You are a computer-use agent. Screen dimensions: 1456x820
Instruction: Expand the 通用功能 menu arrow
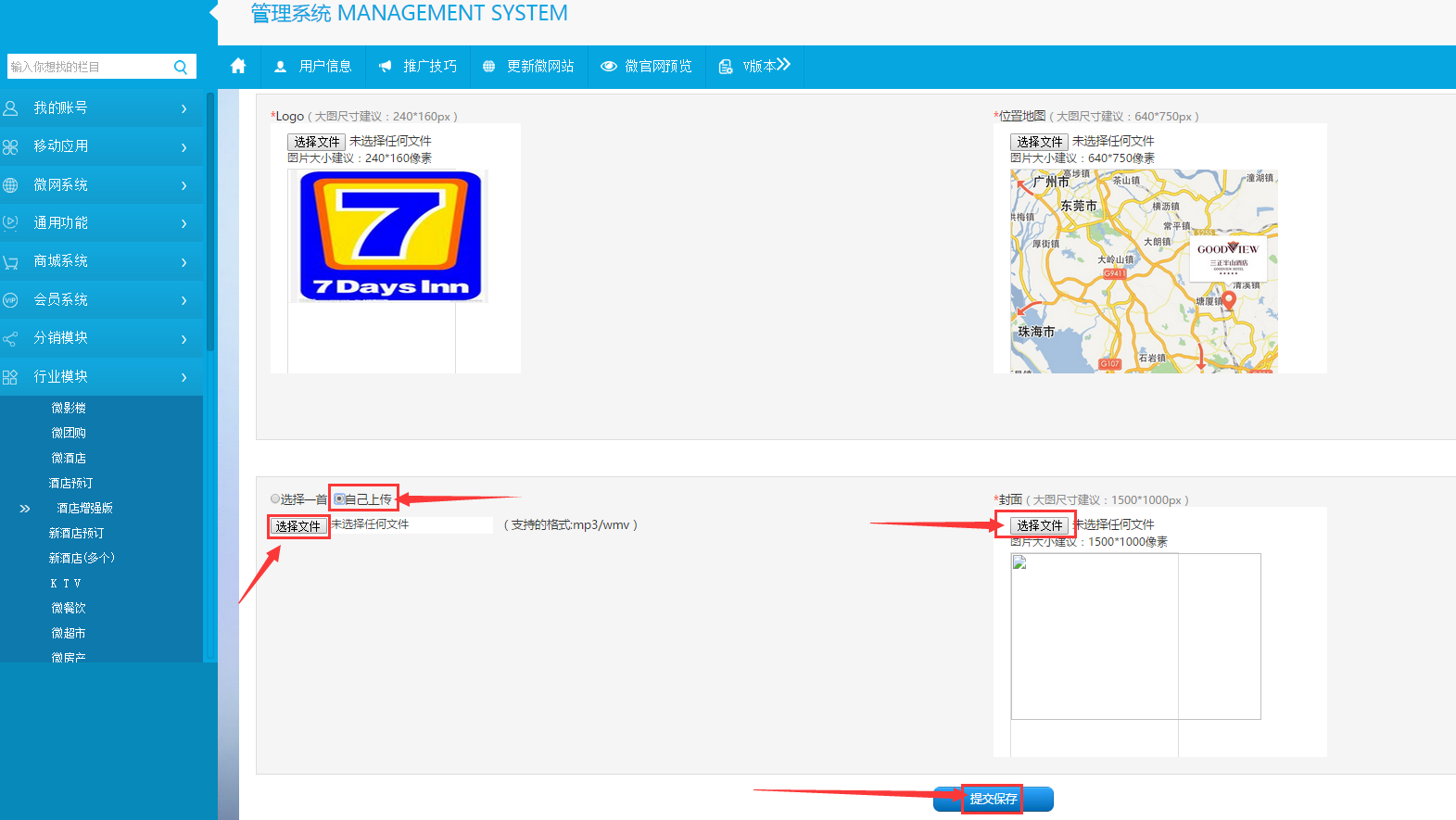(x=184, y=224)
